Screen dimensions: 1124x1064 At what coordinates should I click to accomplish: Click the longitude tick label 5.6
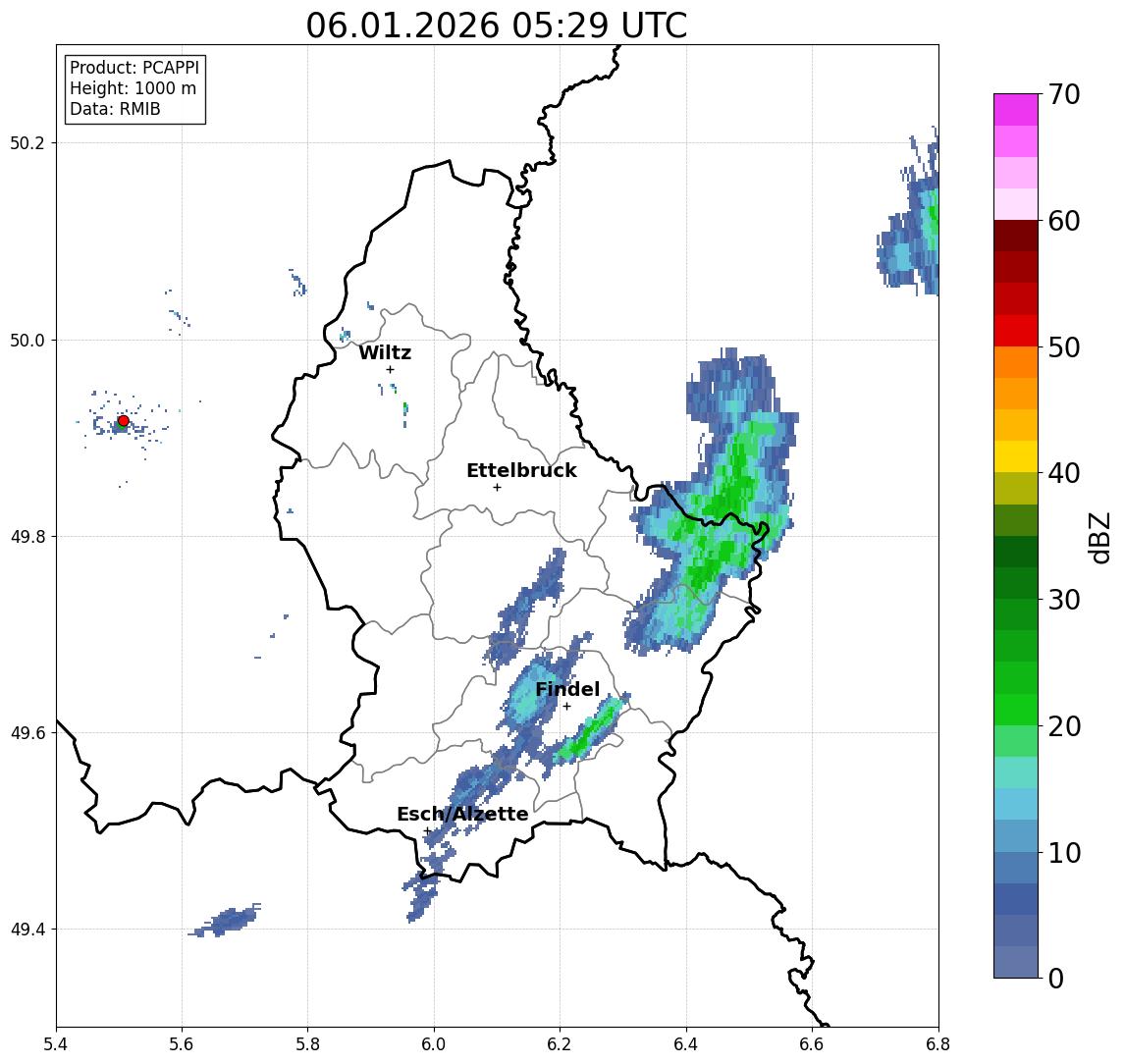tap(182, 1044)
